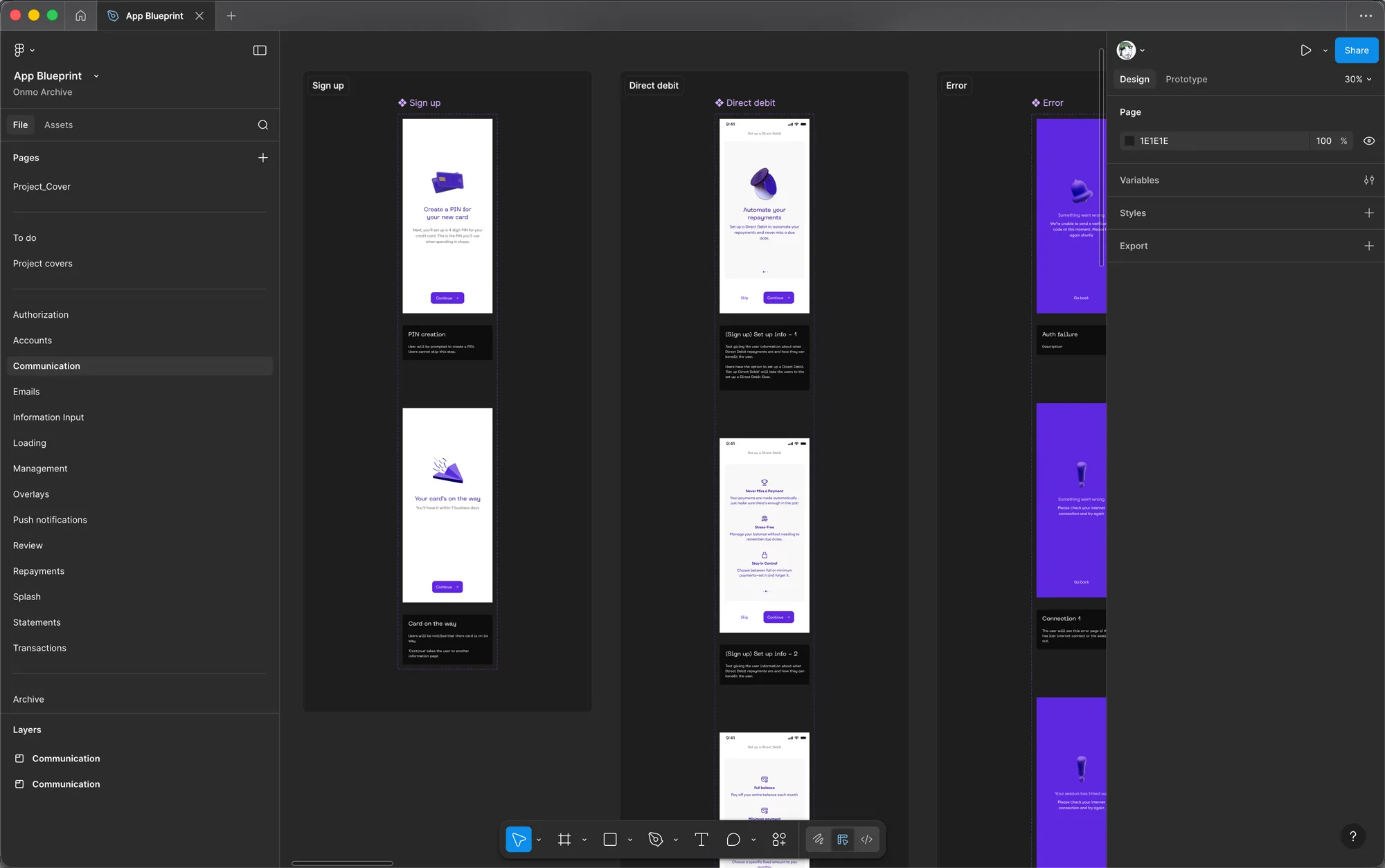Click the search icon in File panel
This screenshot has width=1385, height=868.
coord(263,125)
